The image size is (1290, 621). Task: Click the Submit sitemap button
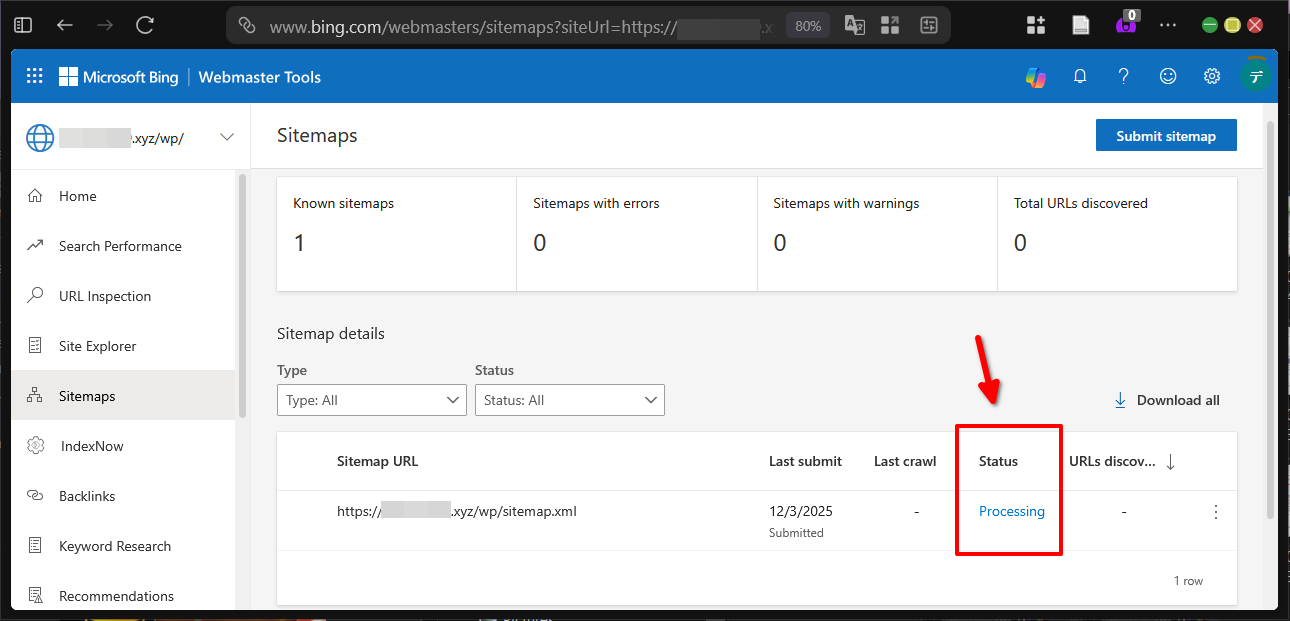(1166, 134)
